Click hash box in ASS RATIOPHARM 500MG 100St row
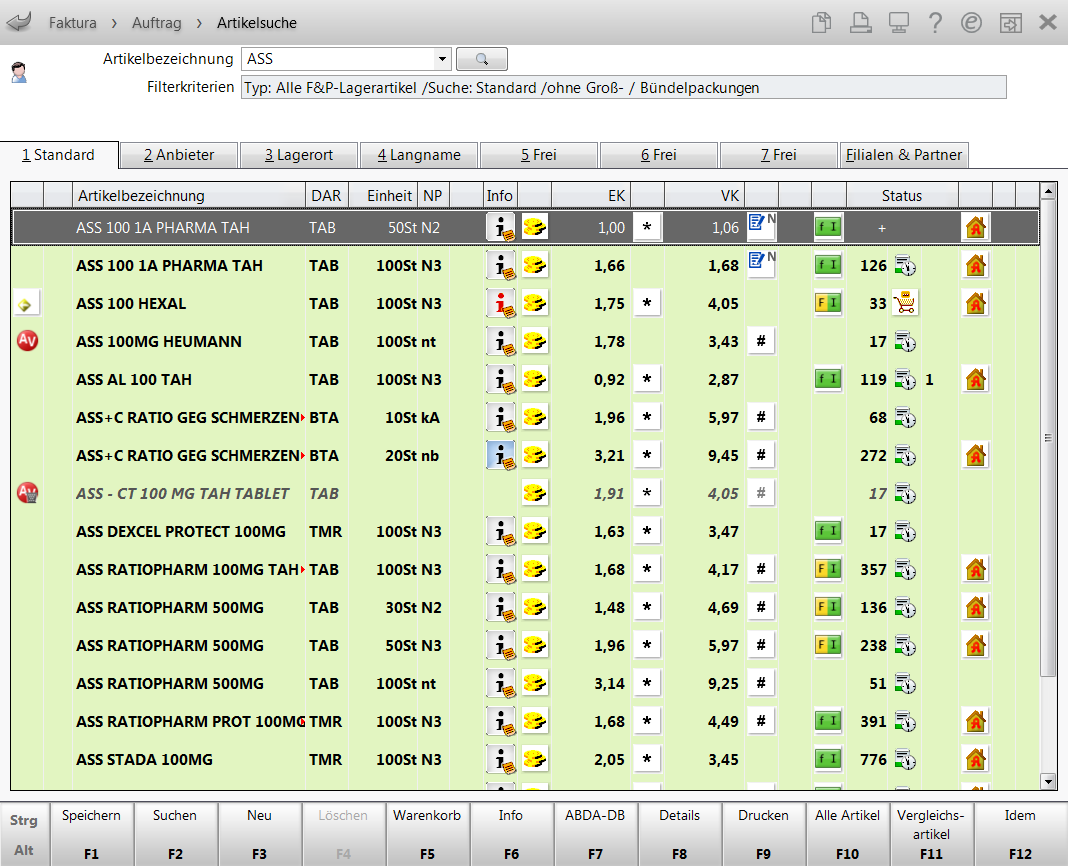The image size is (1068, 866). [761, 683]
